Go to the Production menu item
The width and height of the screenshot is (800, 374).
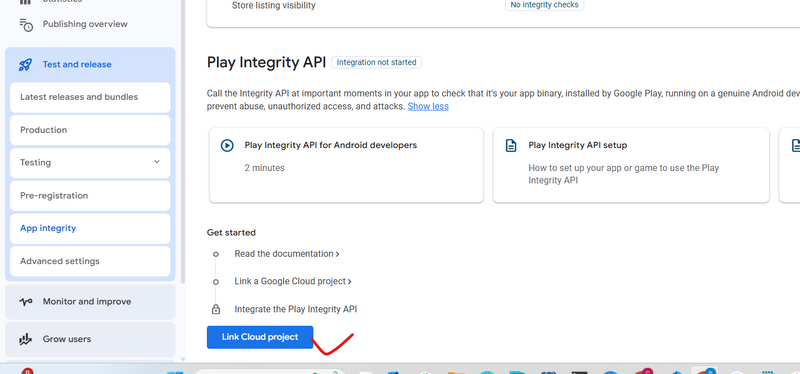tap(90, 130)
